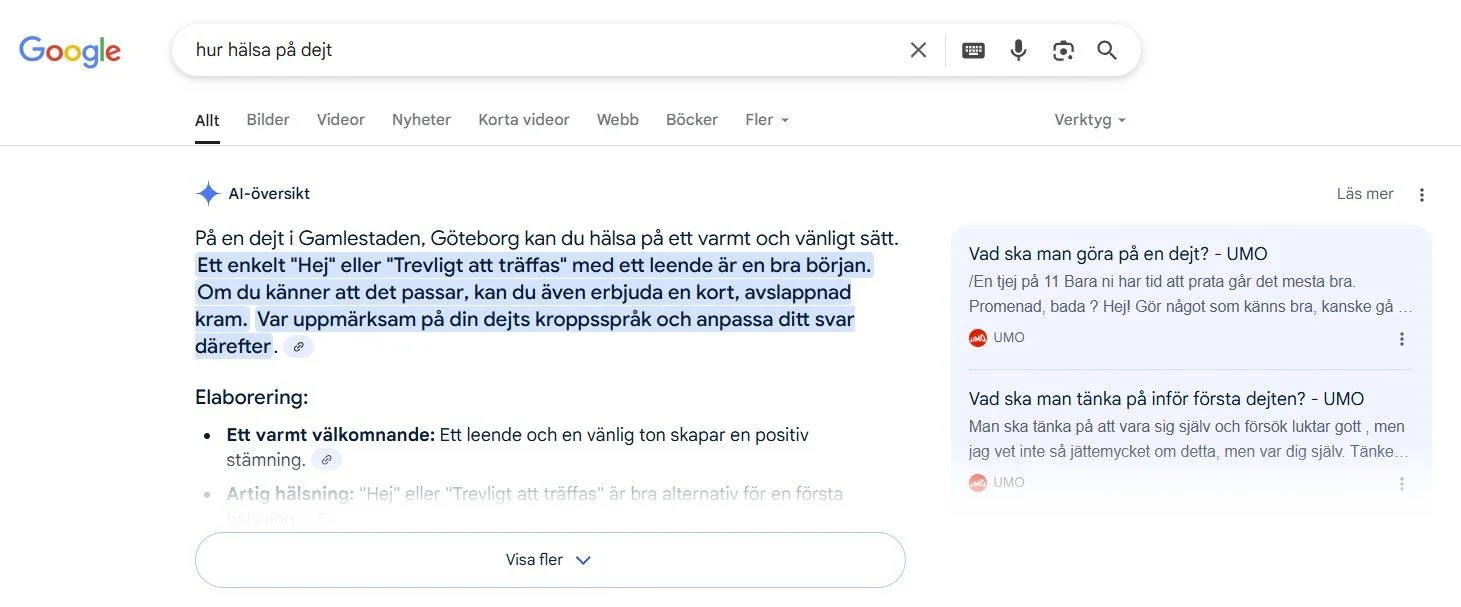Click UMO icon under second source card
This screenshot has height=607, width=1461.
[978, 483]
